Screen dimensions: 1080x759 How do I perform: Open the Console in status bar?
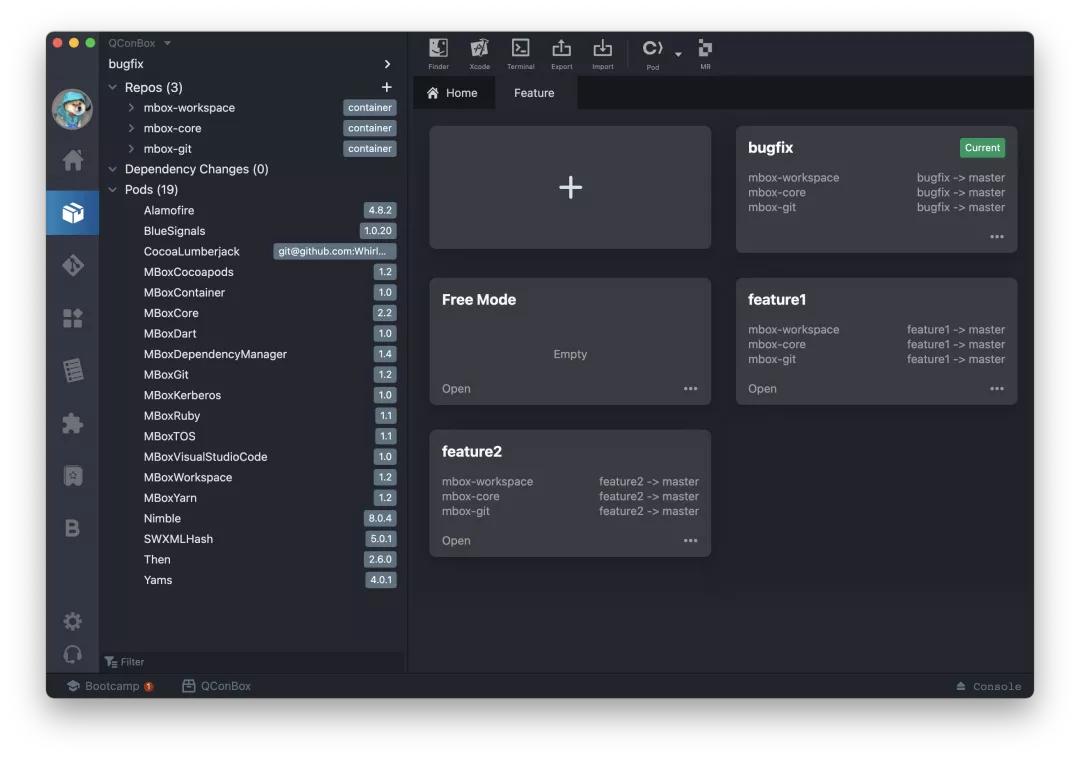(989, 687)
